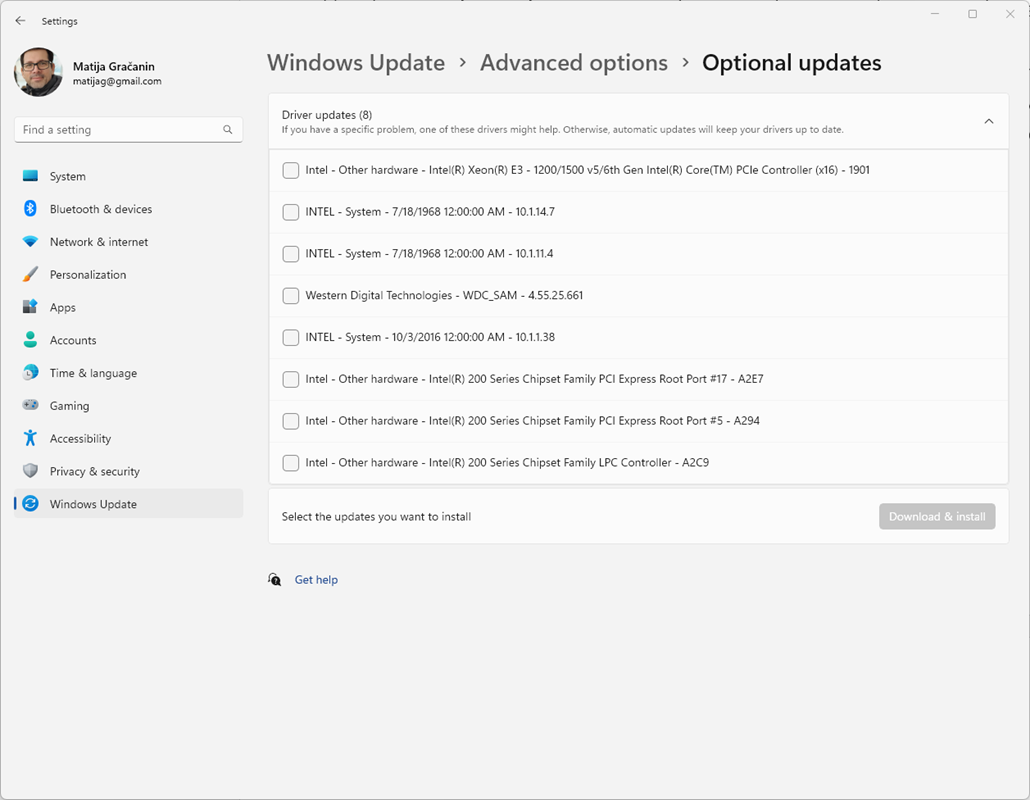Click the Apps icon in sidebar
Screen dimensions: 1030x800
click(x=30, y=307)
